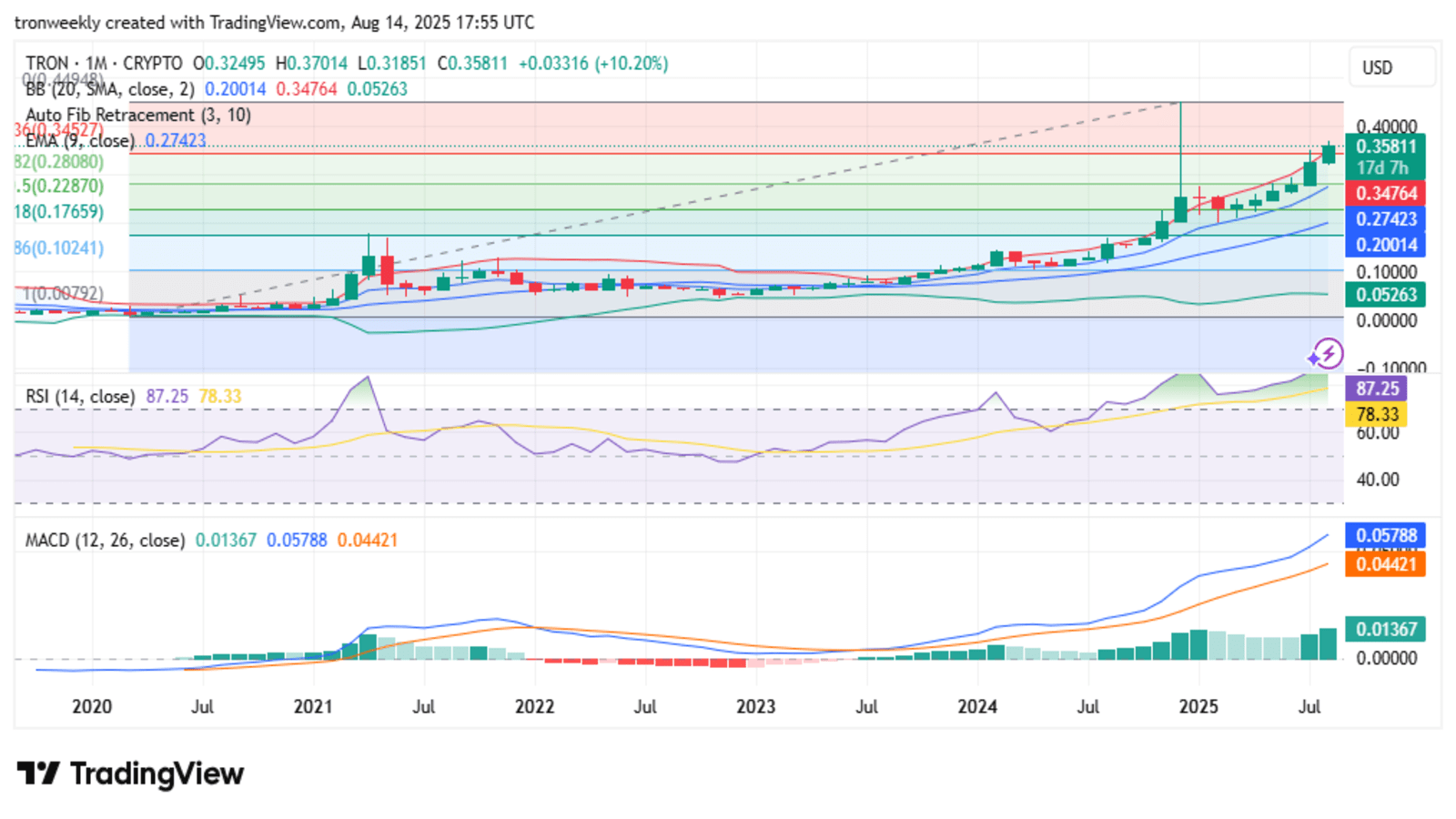
Task: Click the orange 0.04421 MACD scale label
Action: pos(1386,564)
